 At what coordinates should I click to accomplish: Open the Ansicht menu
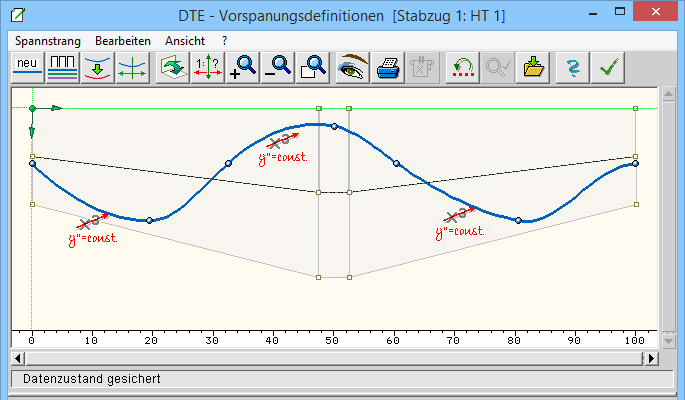pyautogui.click(x=186, y=40)
